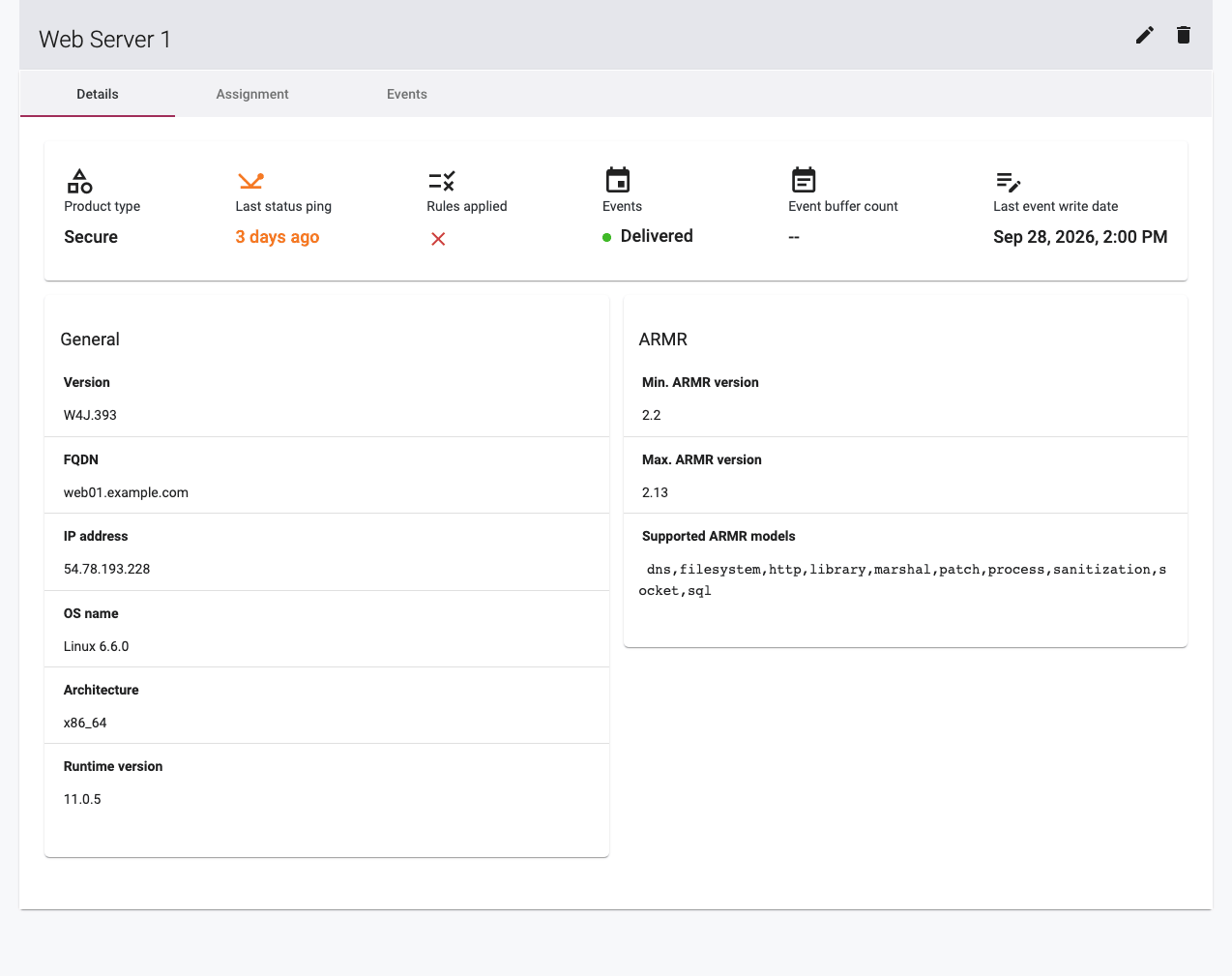Click the red X under Rules applied
Viewport: 1232px width, 976px height.
point(438,239)
